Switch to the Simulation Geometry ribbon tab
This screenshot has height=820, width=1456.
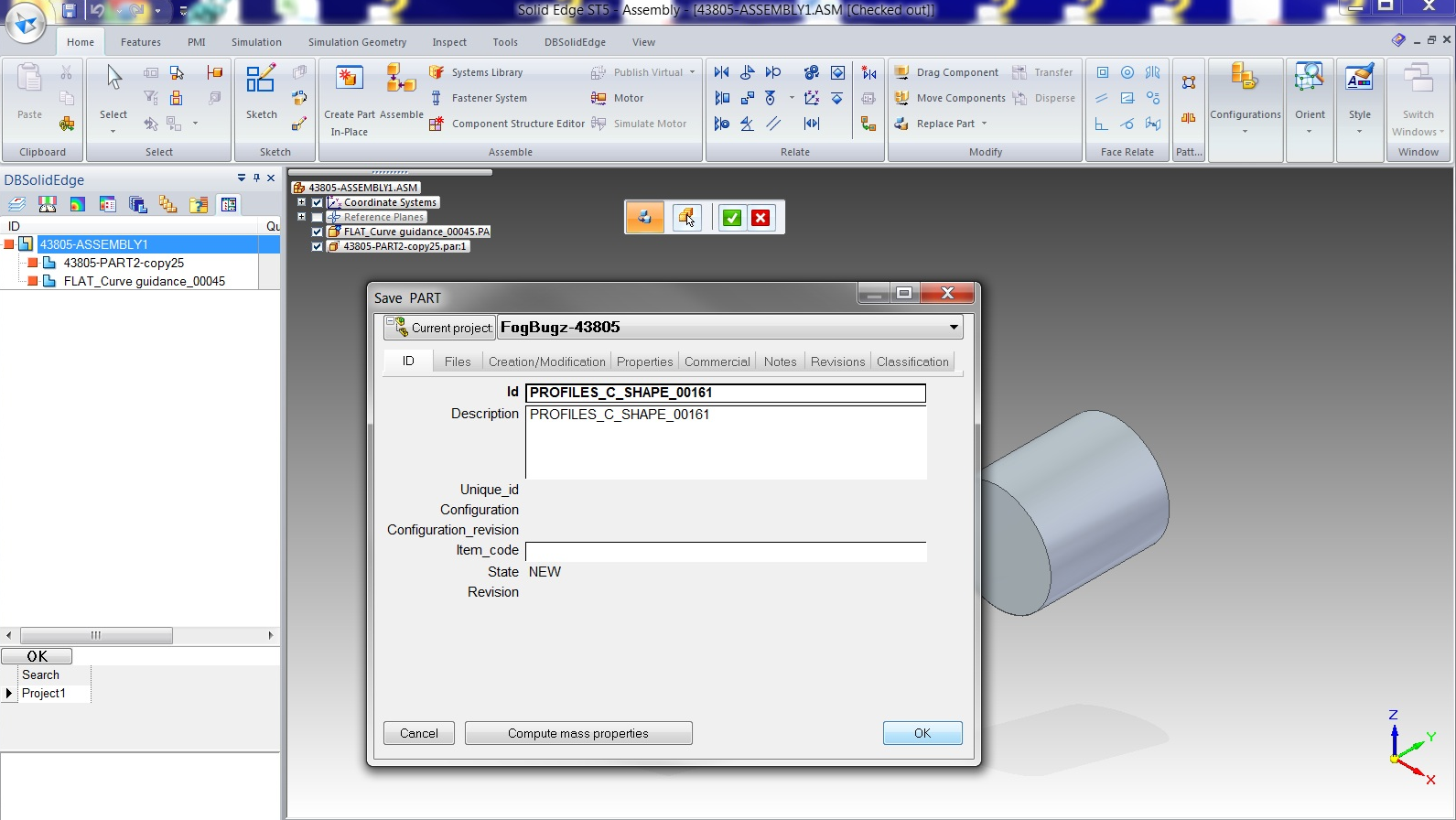pos(357,42)
